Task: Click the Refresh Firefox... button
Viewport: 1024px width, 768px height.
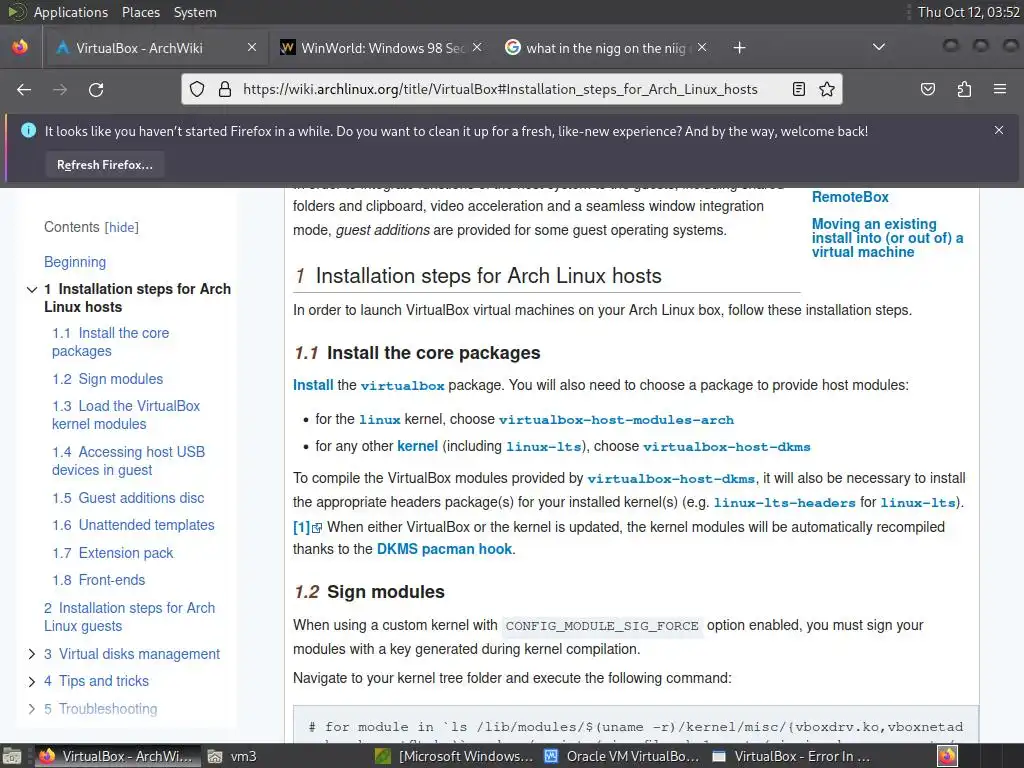Action: [104, 165]
